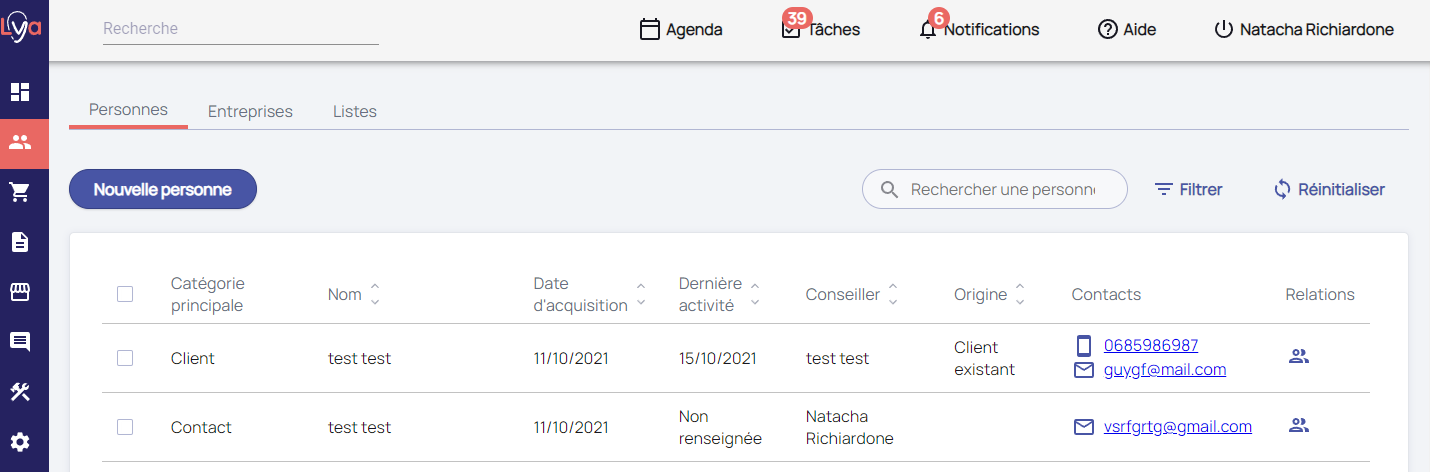Open the shopping cart sidebar icon
Image resolution: width=1430 pixels, height=472 pixels.
pos(20,192)
